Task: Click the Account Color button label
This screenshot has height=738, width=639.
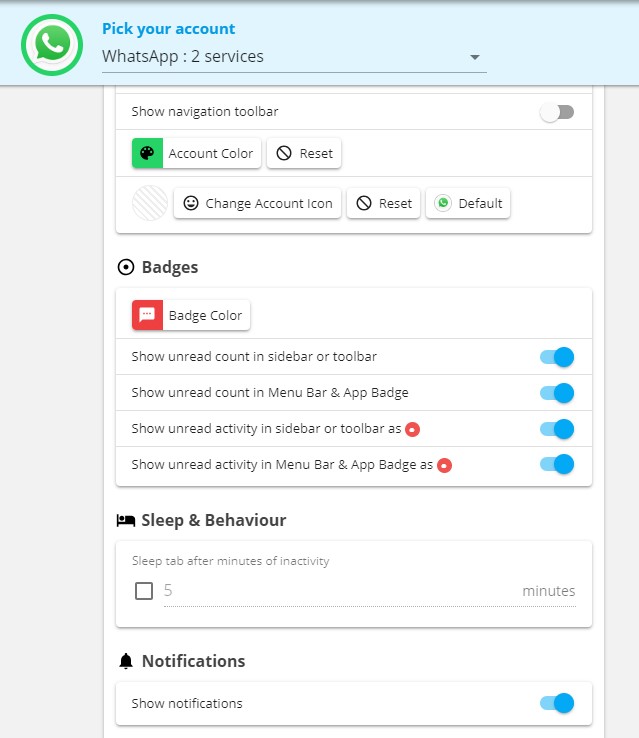Action: pyautogui.click(x=211, y=153)
